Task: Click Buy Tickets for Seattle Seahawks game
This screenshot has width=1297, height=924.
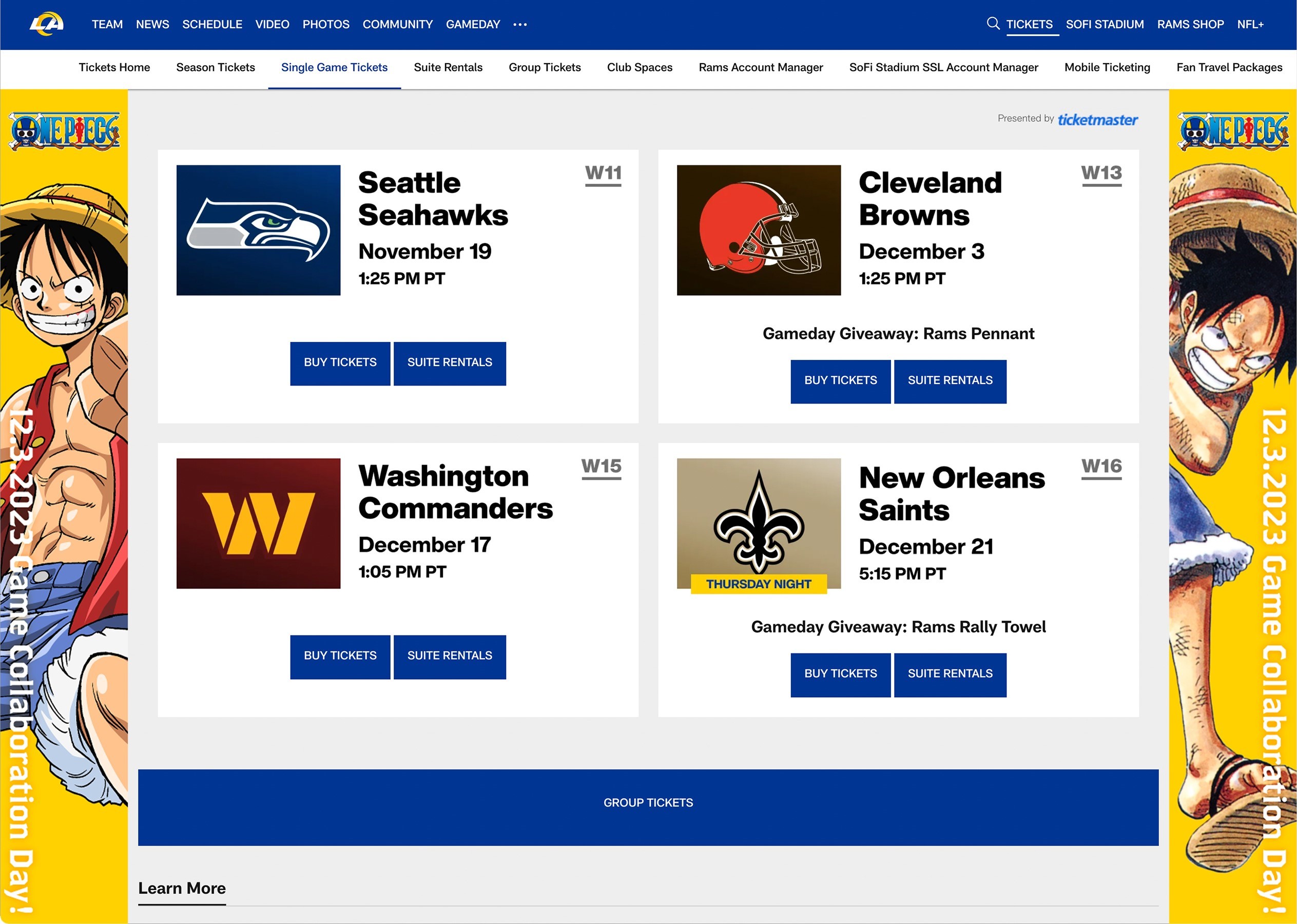Action: coord(340,362)
